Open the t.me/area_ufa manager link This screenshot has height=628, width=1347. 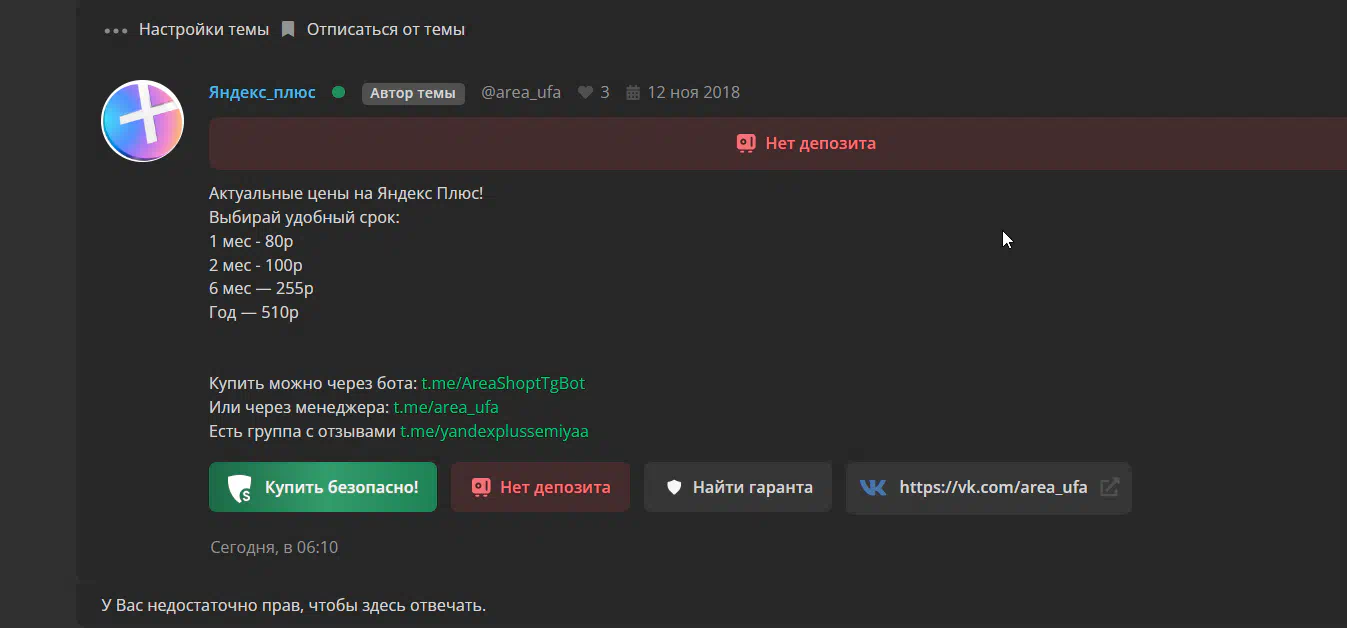tap(446, 407)
